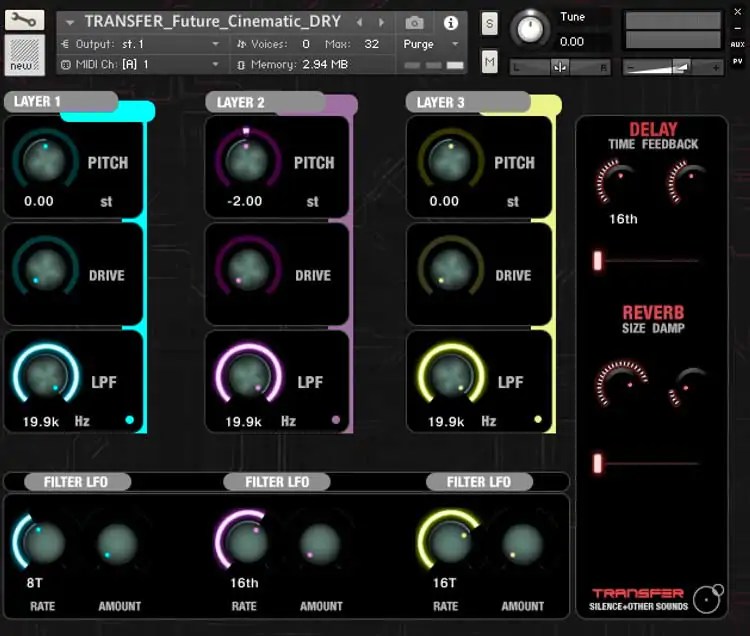
Task: Click Layer 1 LPF knob
Action: (45, 376)
